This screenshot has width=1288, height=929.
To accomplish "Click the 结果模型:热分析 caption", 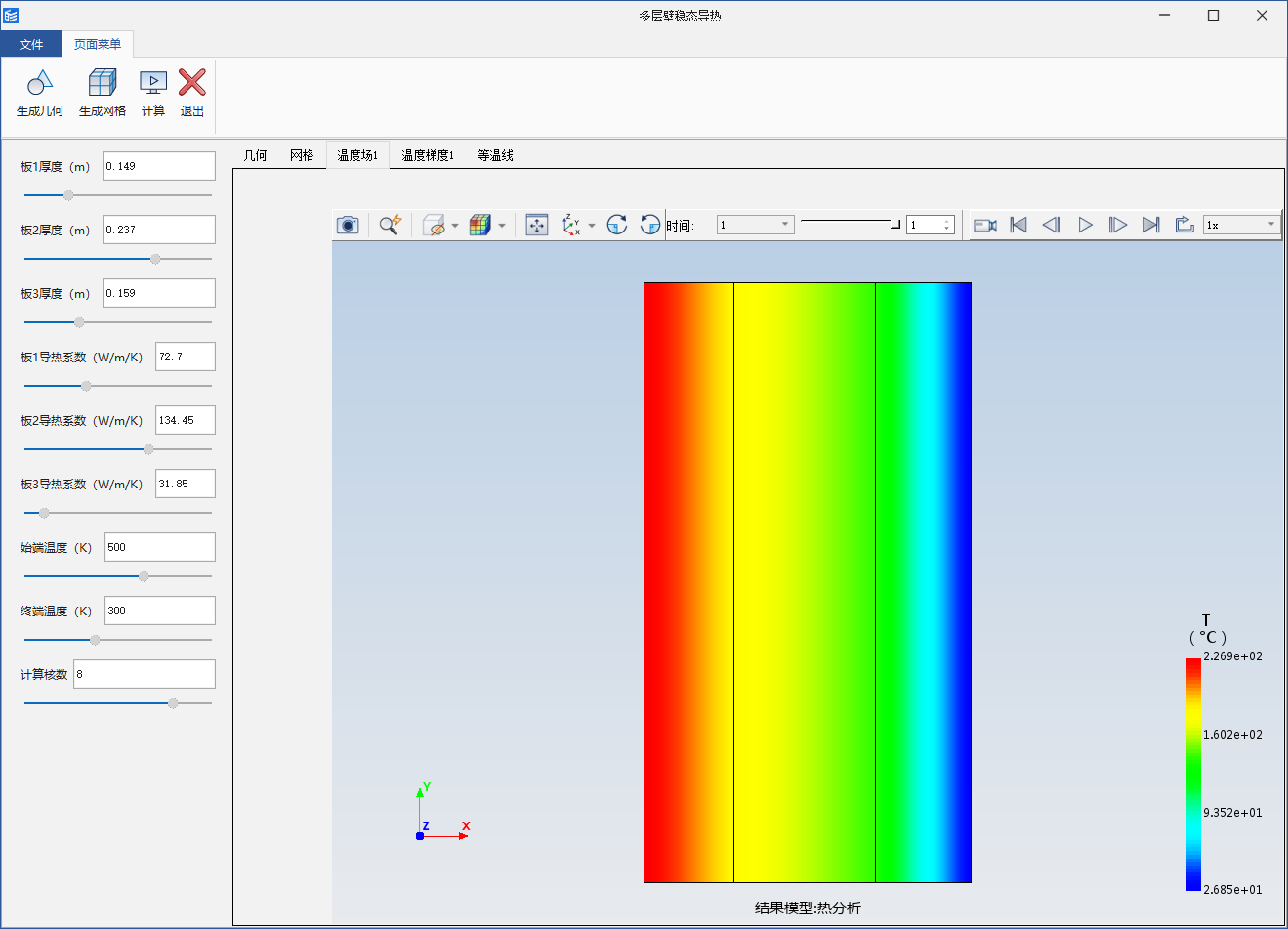I will (x=808, y=908).
